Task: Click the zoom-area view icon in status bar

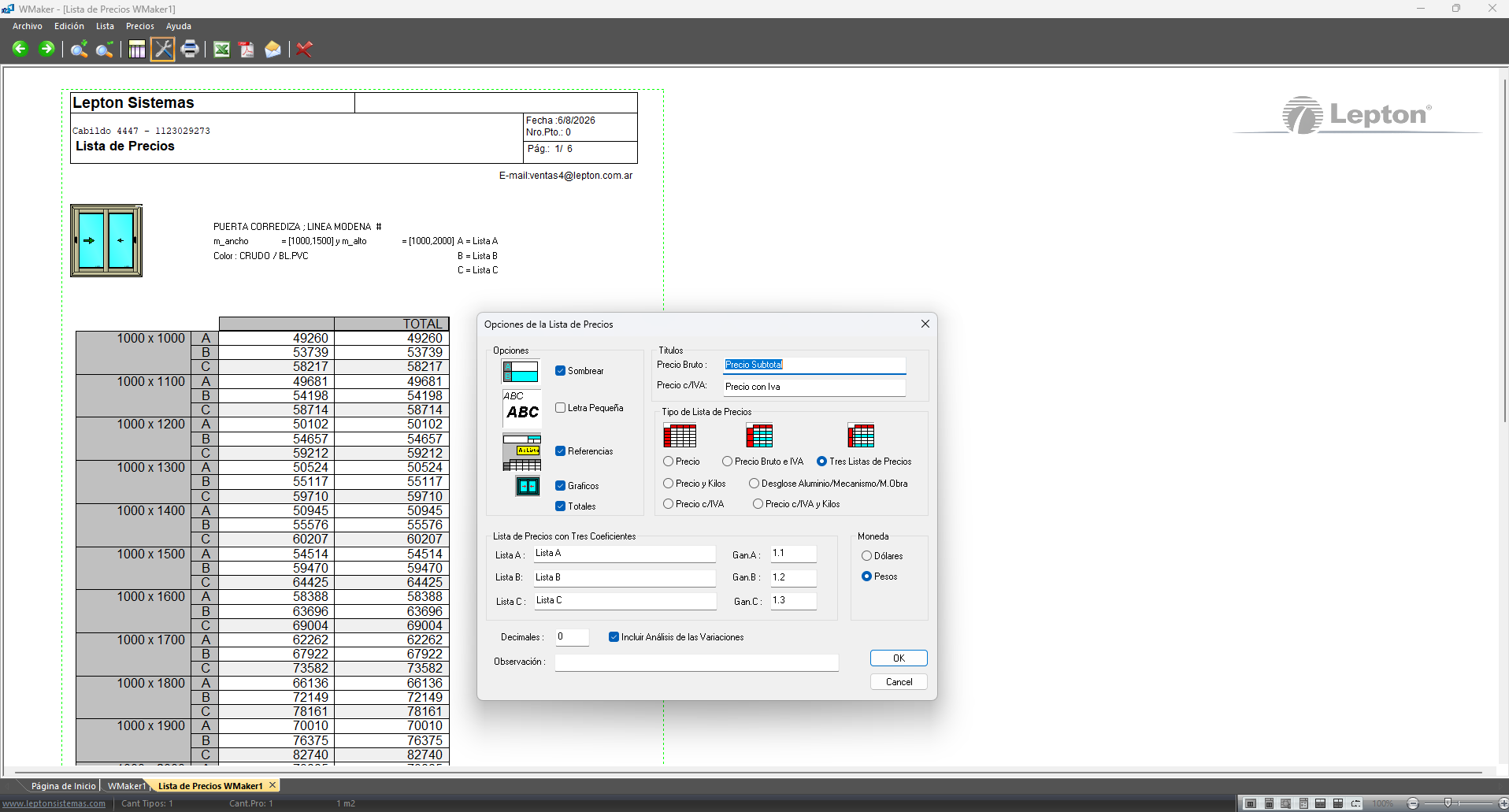Action: pyautogui.click(x=1286, y=803)
